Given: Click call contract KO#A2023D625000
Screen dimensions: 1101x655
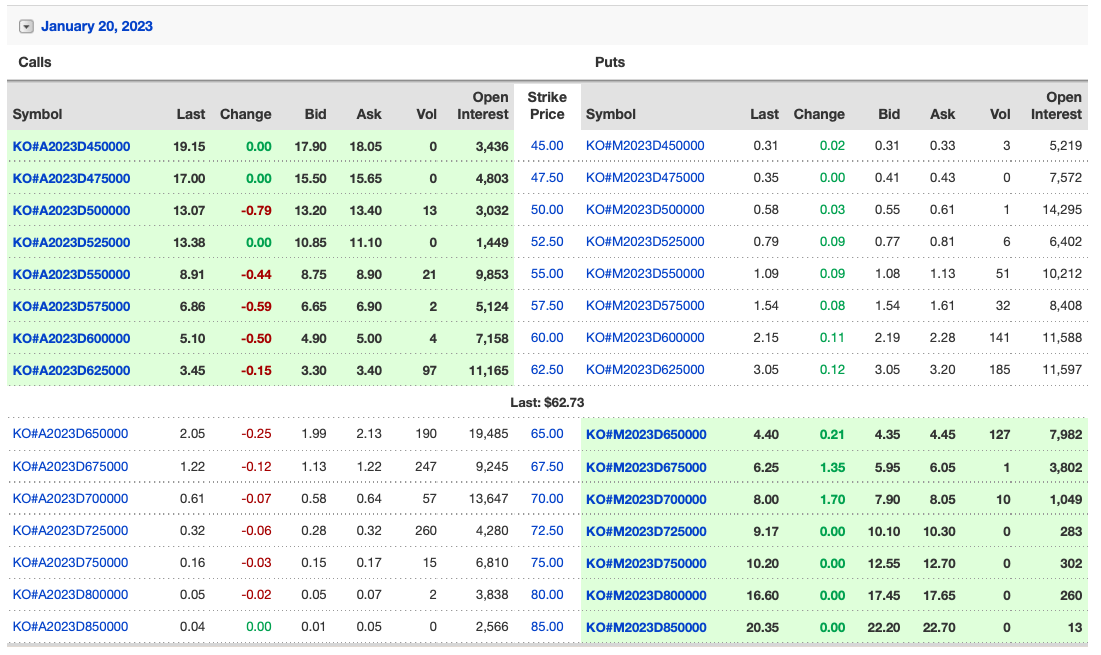Looking at the screenshot, I should (71, 371).
